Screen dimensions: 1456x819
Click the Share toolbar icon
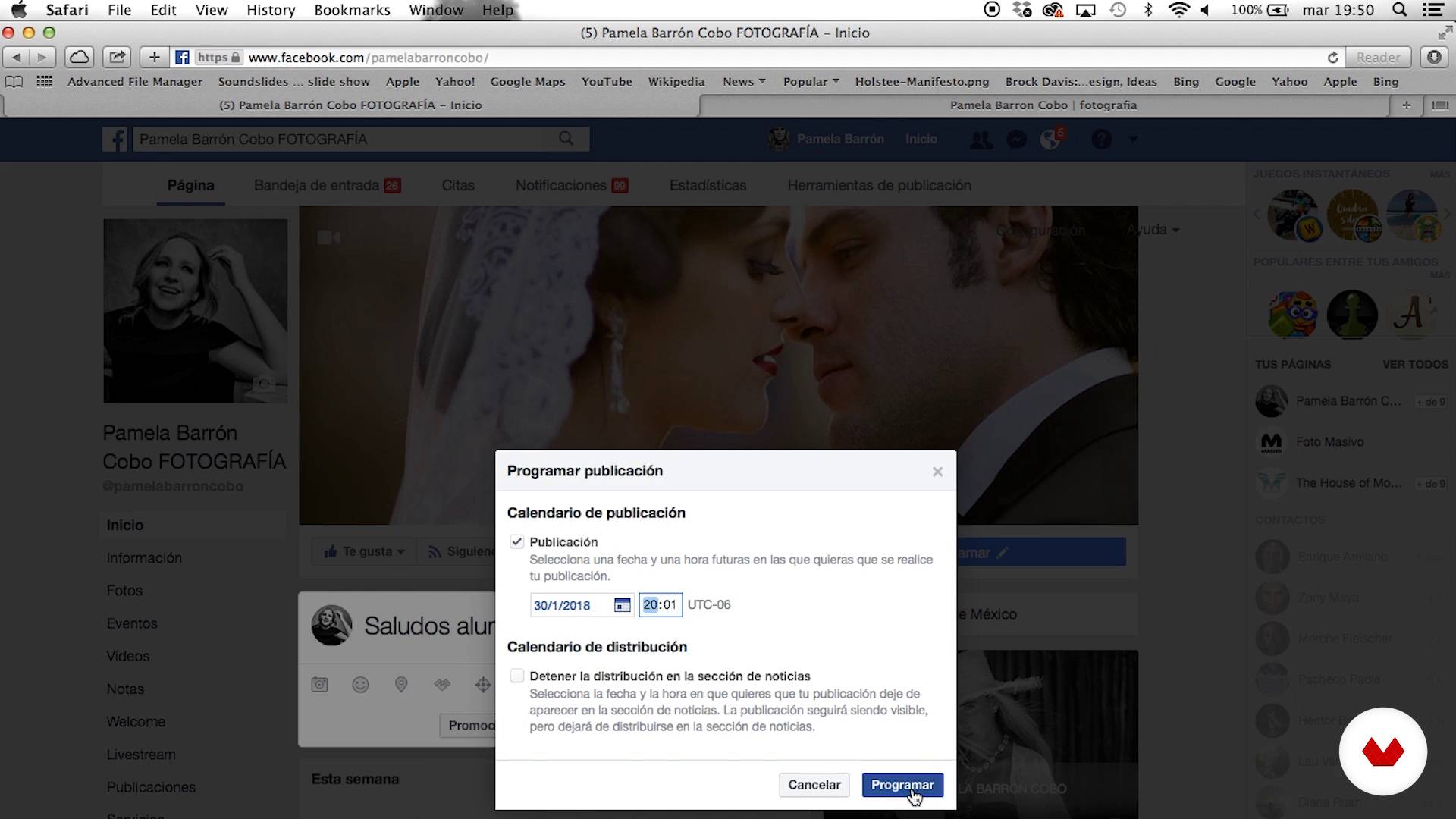tap(116, 57)
